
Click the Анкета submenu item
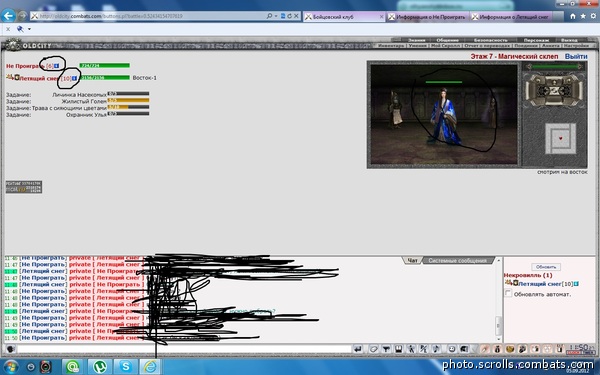(551, 46)
